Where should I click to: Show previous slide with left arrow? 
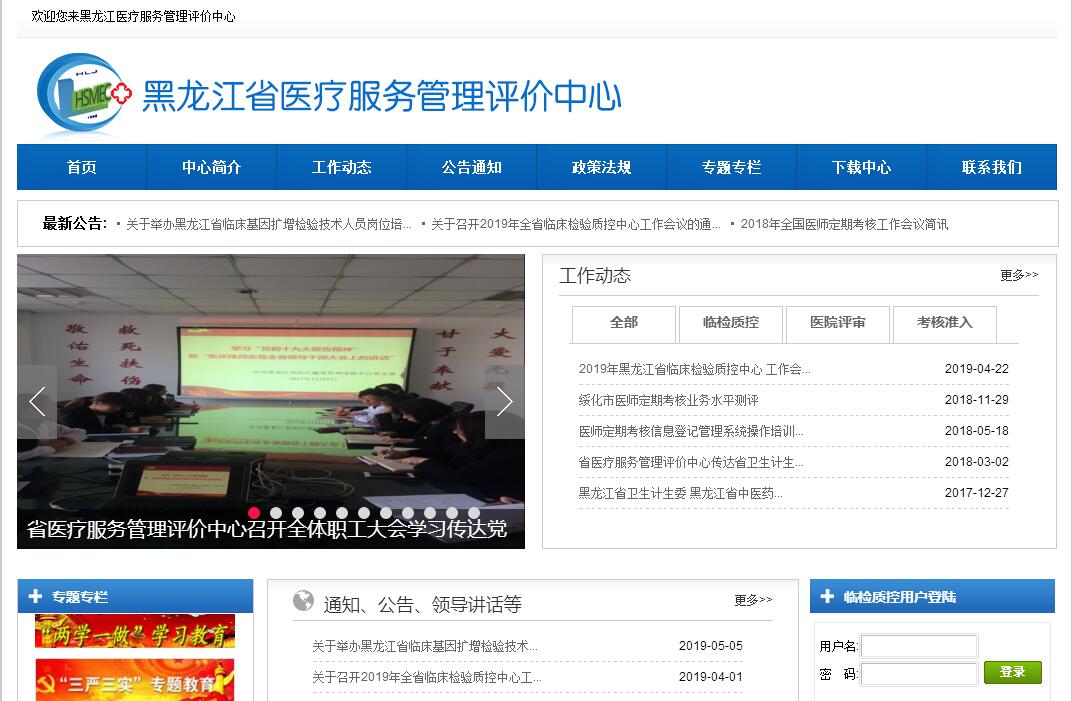(37, 402)
